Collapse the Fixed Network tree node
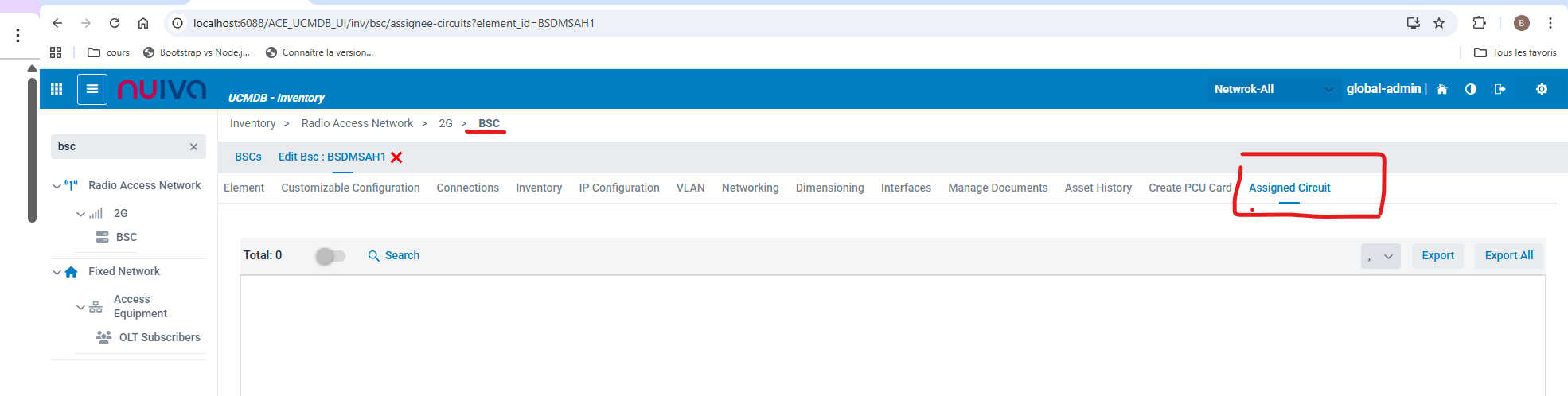Screen dimensions: 1568x396 tap(57, 272)
